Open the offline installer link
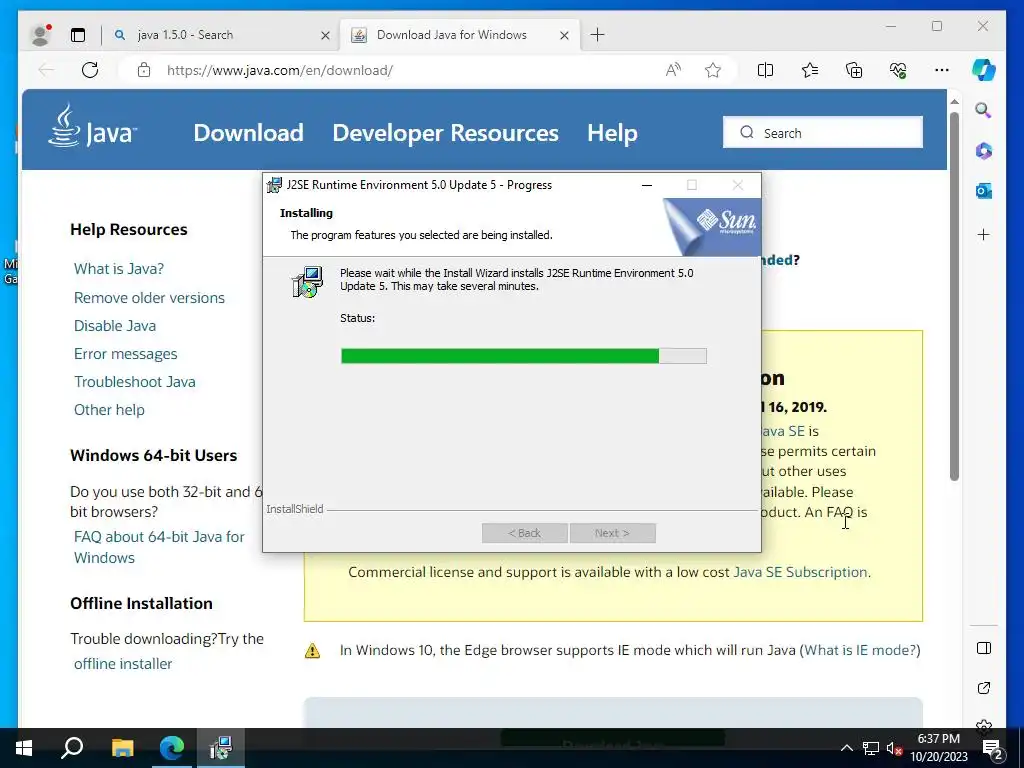The height and width of the screenshot is (768, 1024). point(123,664)
